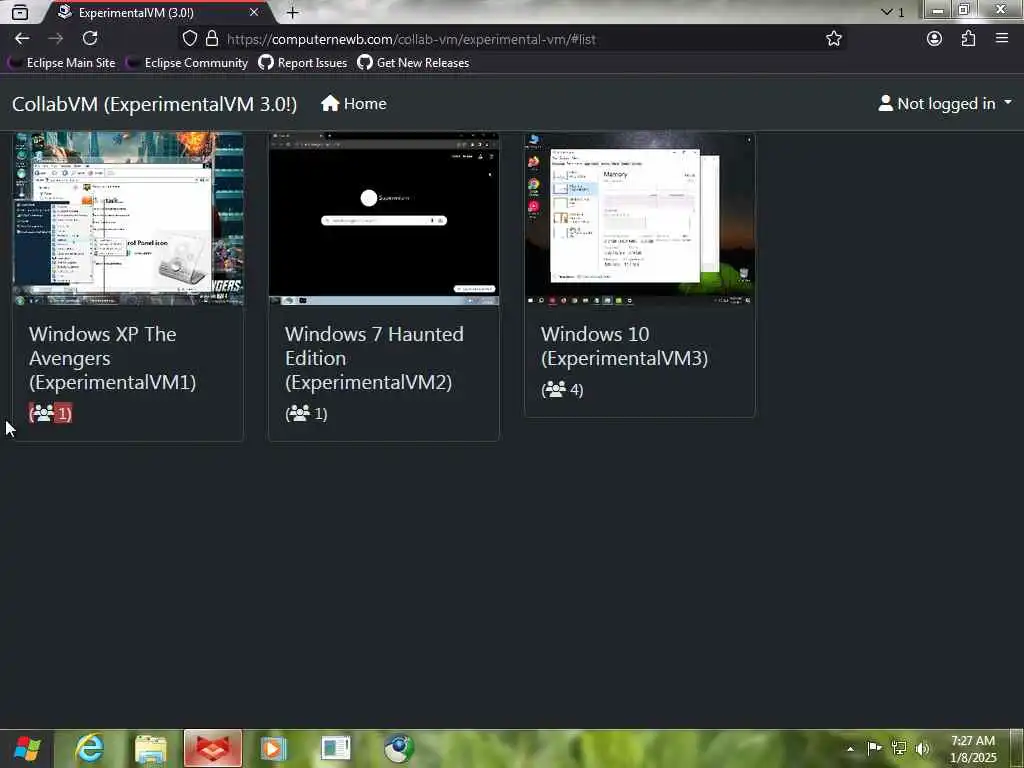This screenshot has height=768, width=1024.
Task: Open the extensions puzzle icon
Action: coord(968,39)
